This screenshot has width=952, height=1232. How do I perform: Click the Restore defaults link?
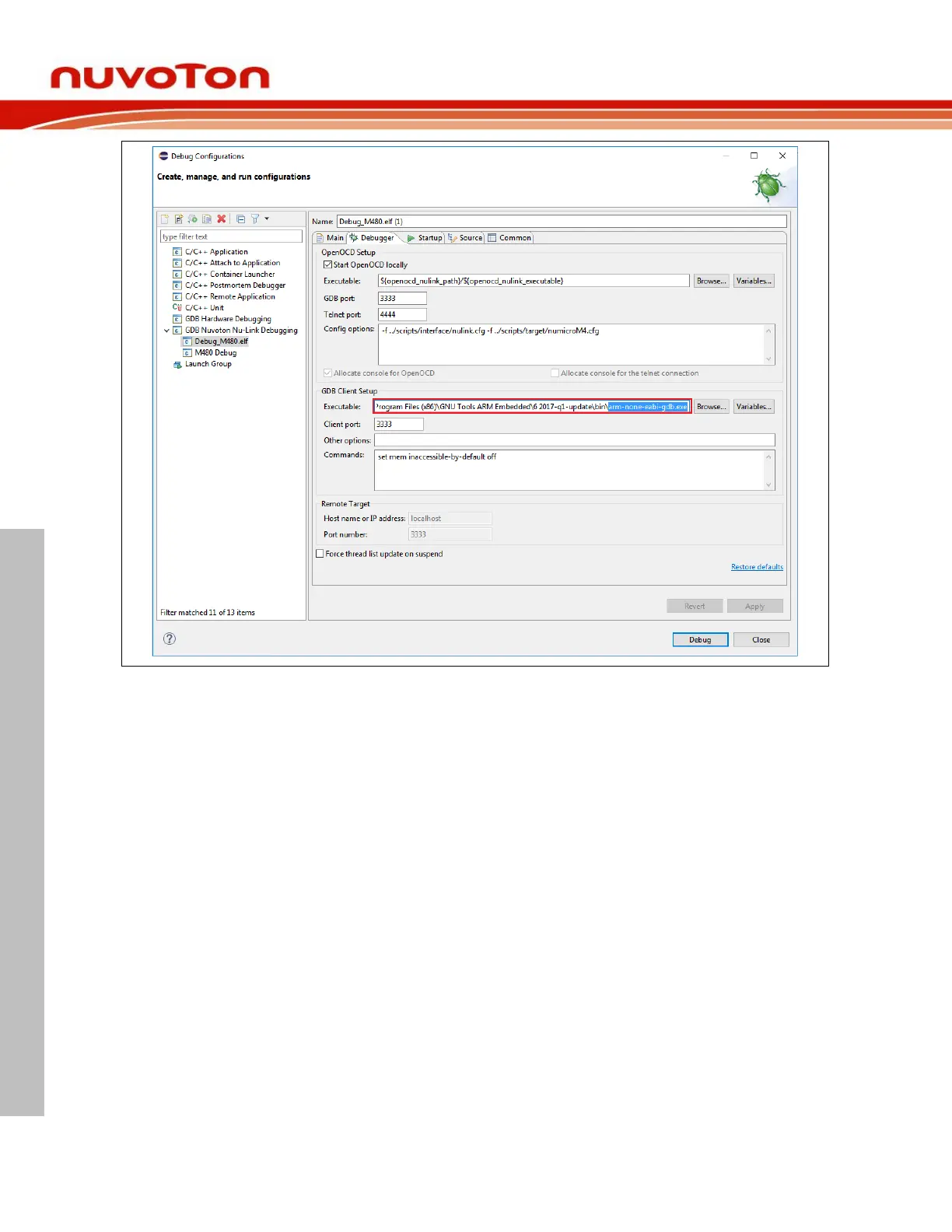(757, 567)
